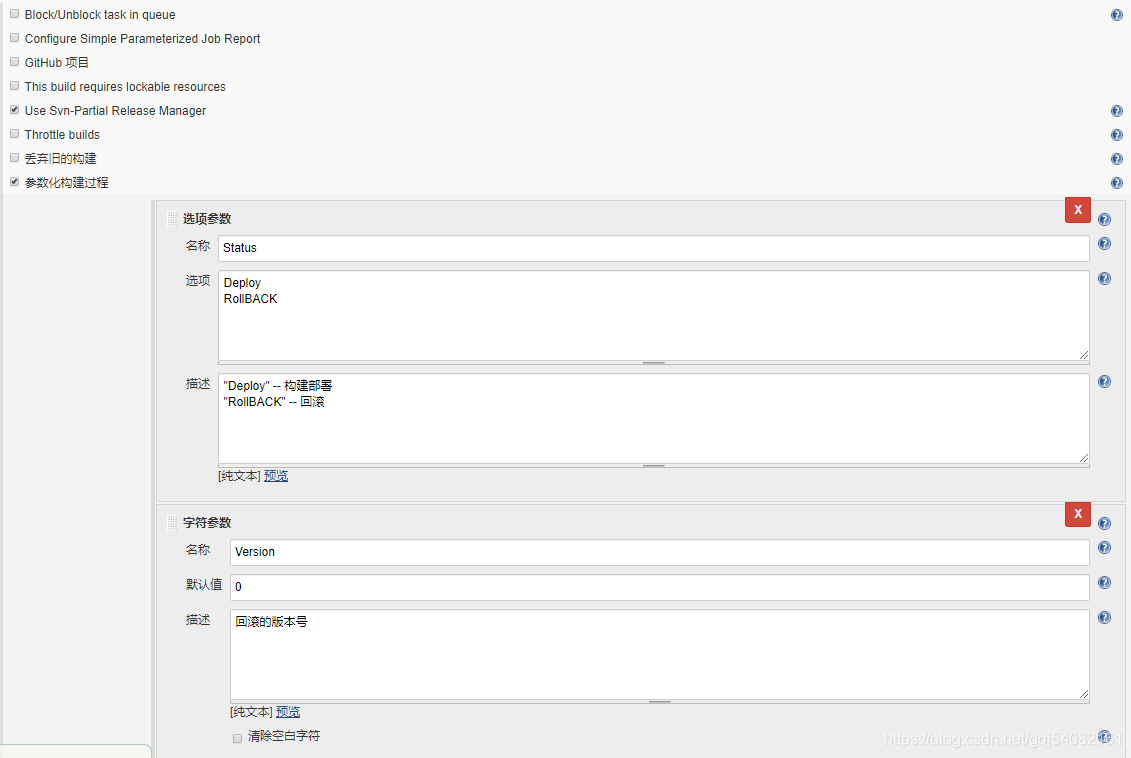
Task: Open help icon for 字符参数 section header
Action: click(x=1104, y=524)
